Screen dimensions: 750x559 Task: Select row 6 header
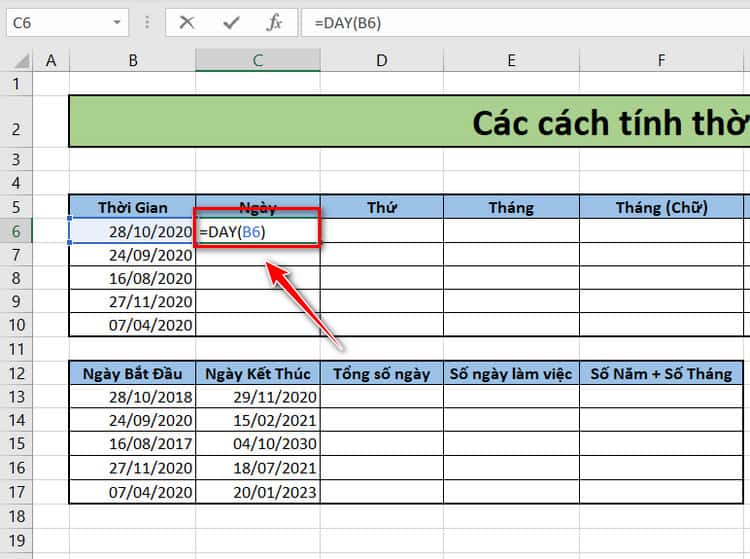pos(16,231)
